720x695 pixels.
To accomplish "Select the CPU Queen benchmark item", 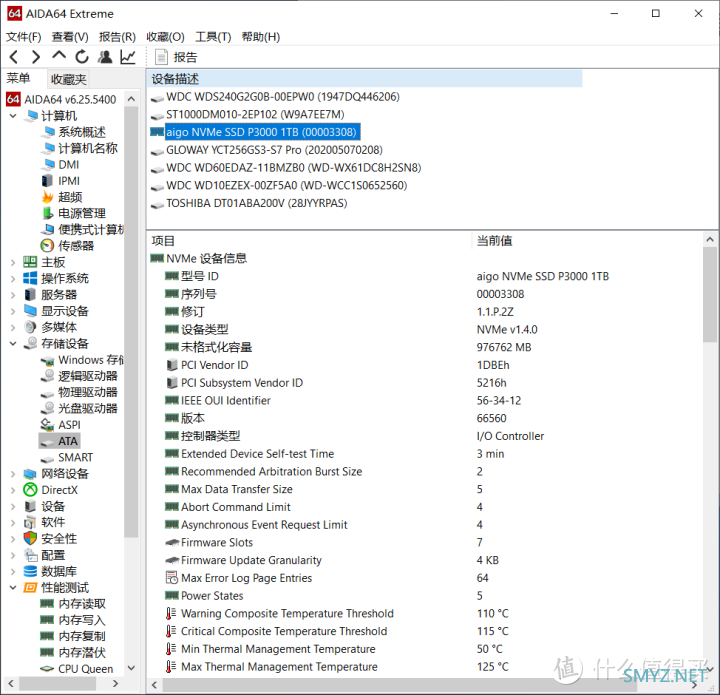I will point(85,669).
